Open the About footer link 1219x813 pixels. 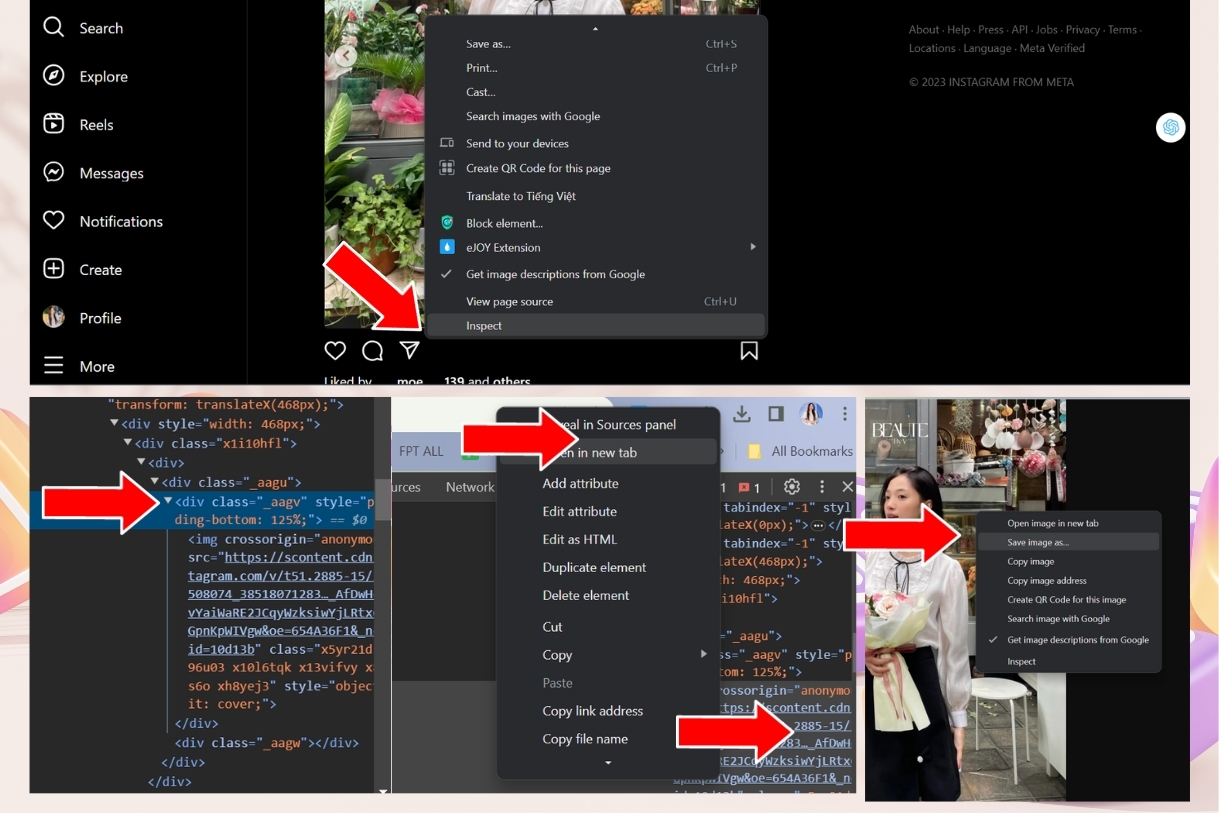[x=923, y=30]
